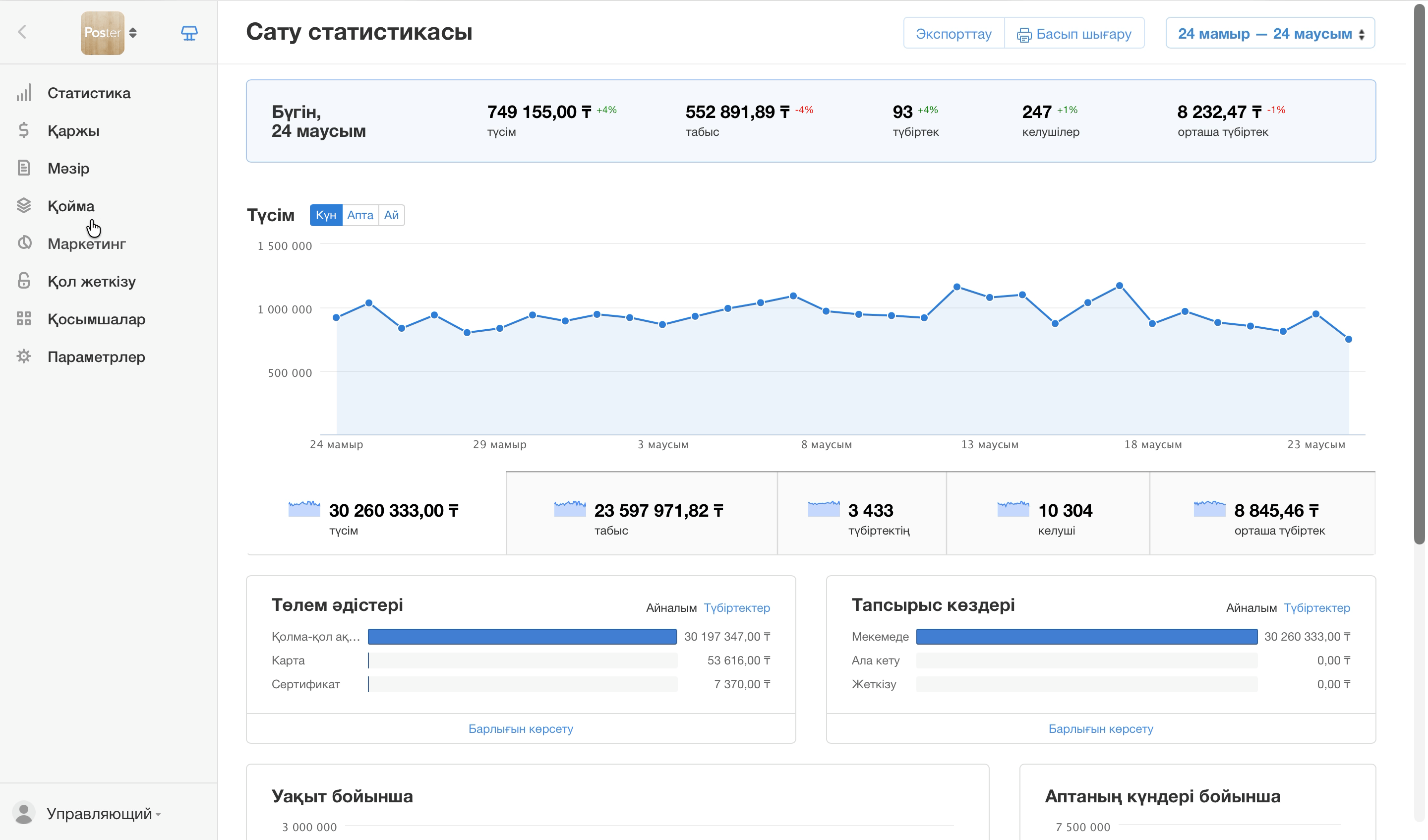
Task: Click the Экспорттау button
Action: tap(953, 33)
